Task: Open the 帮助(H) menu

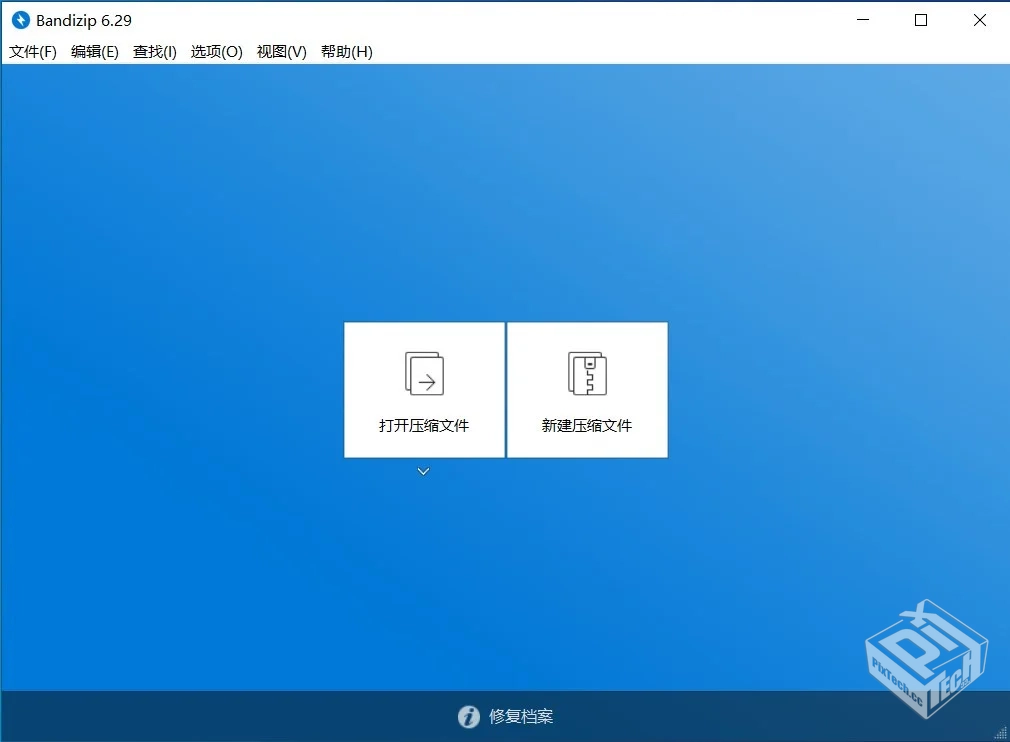Action: coord(345,51)
